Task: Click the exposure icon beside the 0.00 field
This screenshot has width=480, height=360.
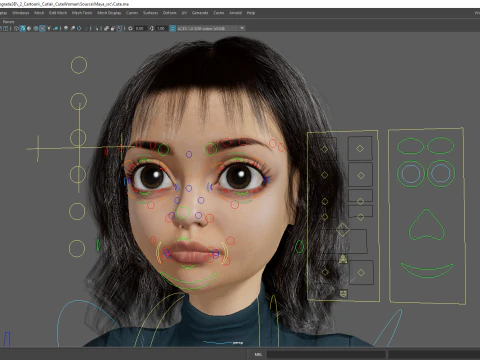Action: coord(130,28)
